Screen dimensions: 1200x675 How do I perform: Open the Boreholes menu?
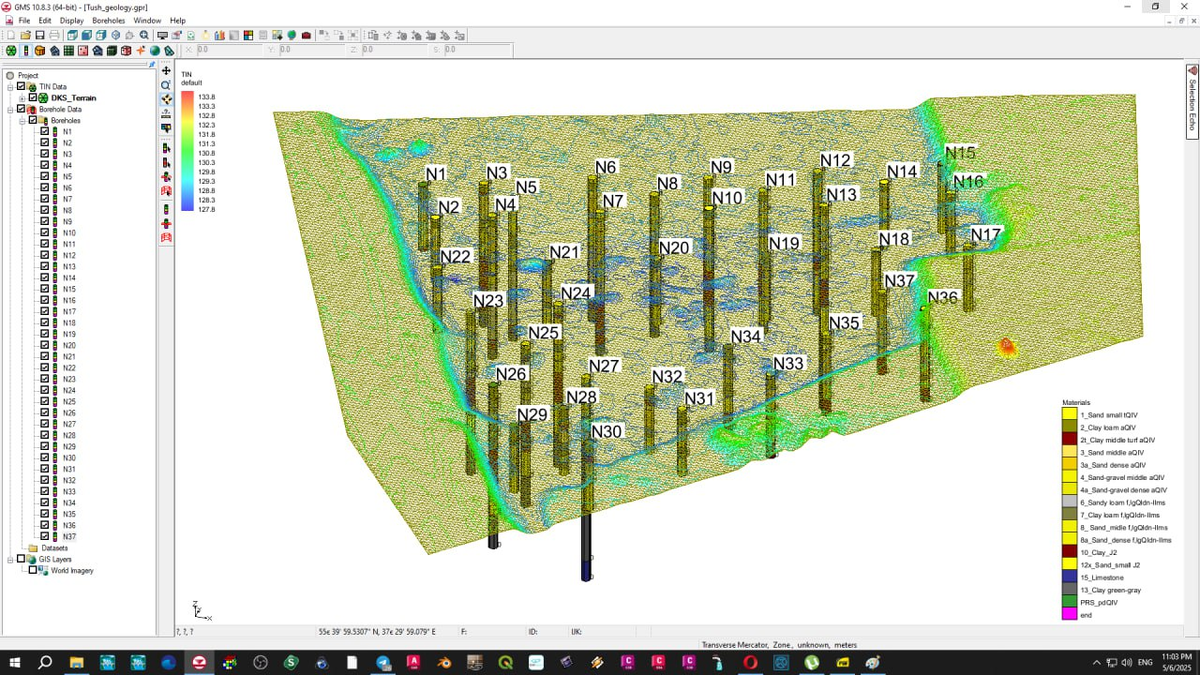click(109, 20)
